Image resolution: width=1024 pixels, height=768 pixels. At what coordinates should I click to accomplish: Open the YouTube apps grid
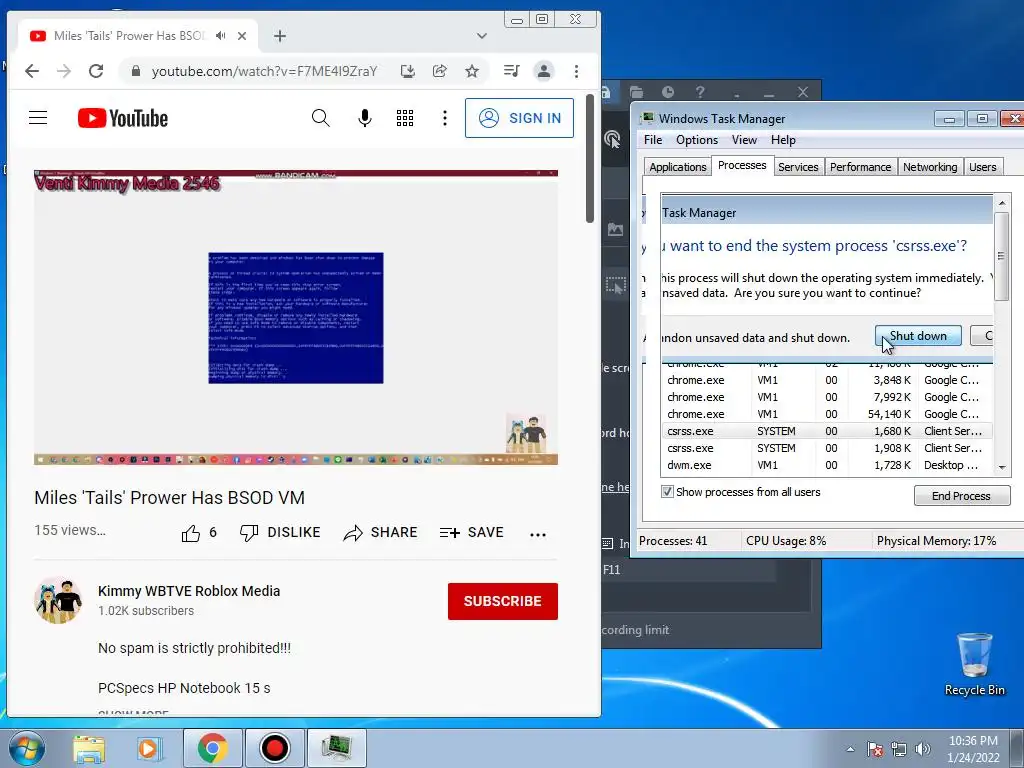coord(405,118)
